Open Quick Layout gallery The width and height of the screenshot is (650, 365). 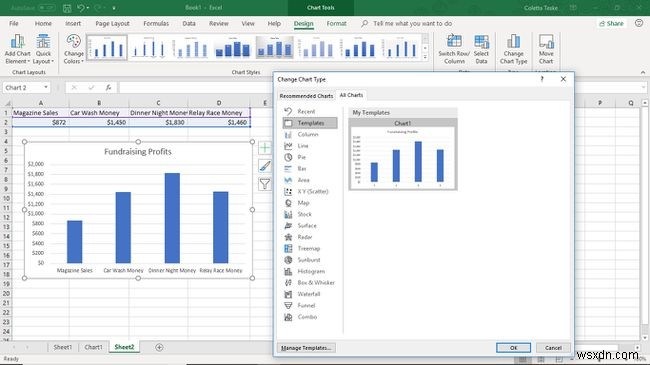click(43, 49)
